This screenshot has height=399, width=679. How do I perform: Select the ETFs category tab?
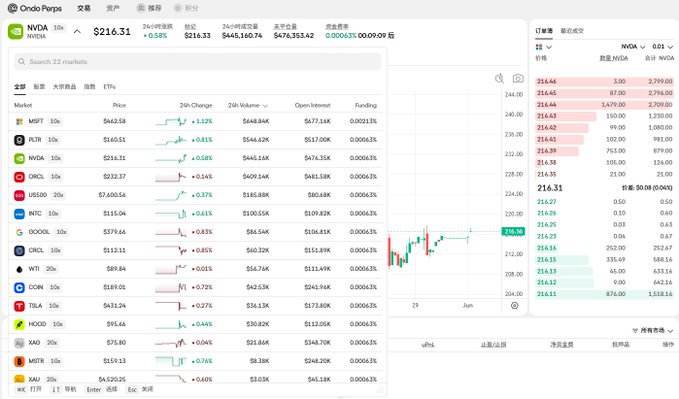(x=110, y=87)
